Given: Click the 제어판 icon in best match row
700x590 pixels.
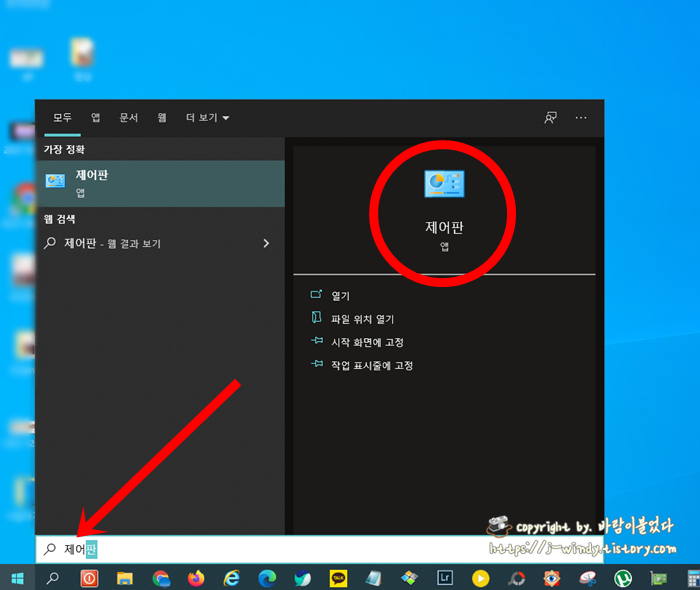Looking at the screenshot, I should pyautogui.click(x=55, y=181).
